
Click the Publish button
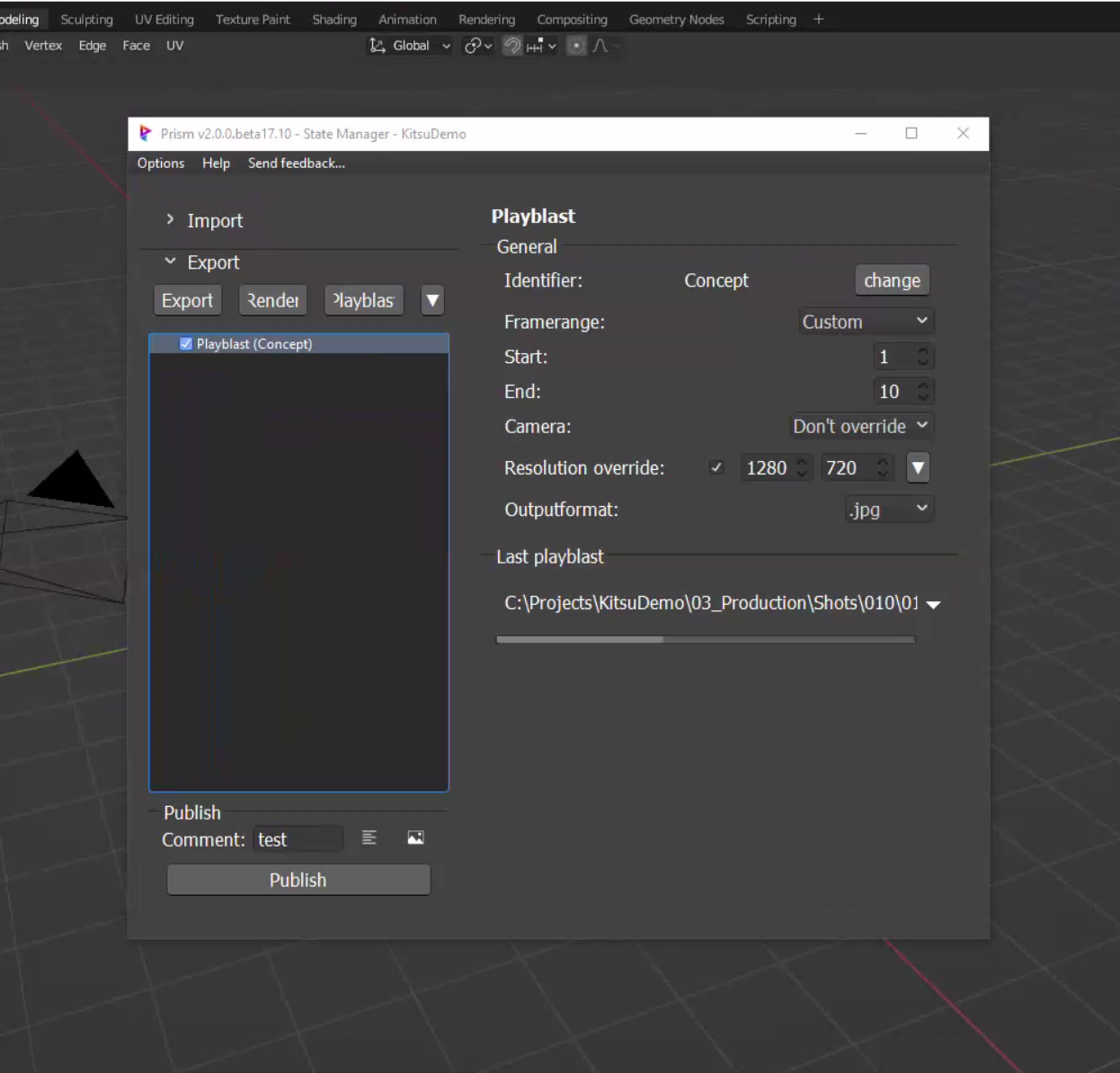[298, 880]
